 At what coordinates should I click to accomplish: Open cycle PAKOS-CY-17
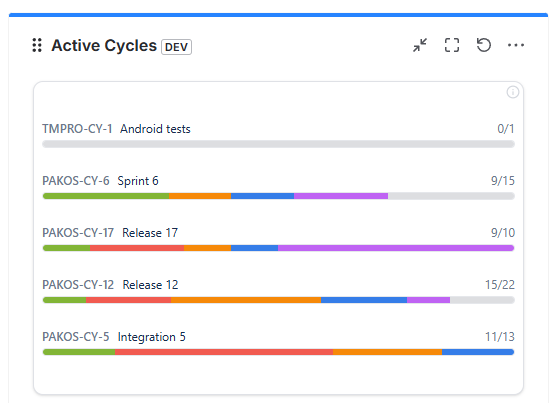click(78, 233)
